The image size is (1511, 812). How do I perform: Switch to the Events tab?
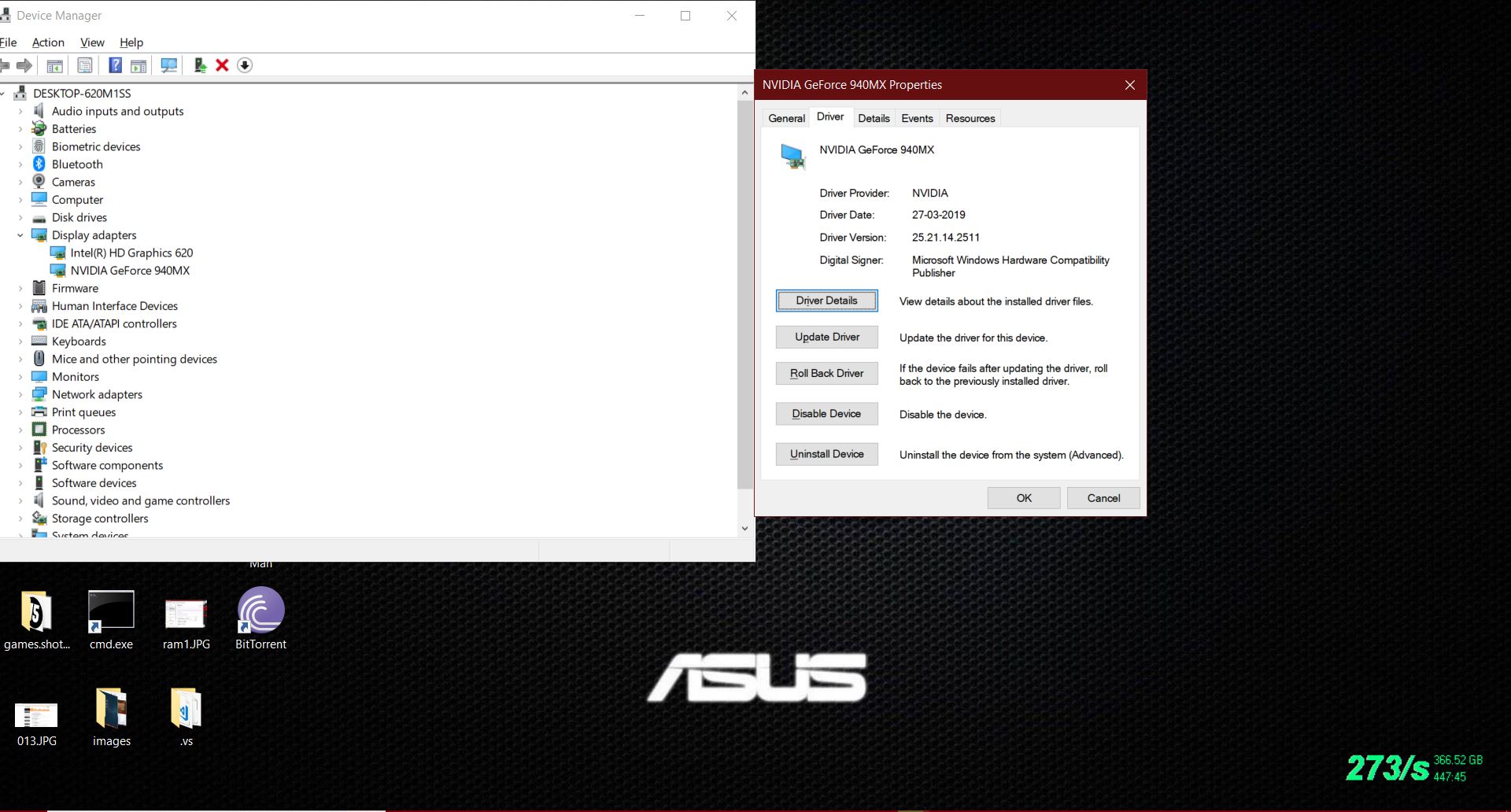(917, 118)
